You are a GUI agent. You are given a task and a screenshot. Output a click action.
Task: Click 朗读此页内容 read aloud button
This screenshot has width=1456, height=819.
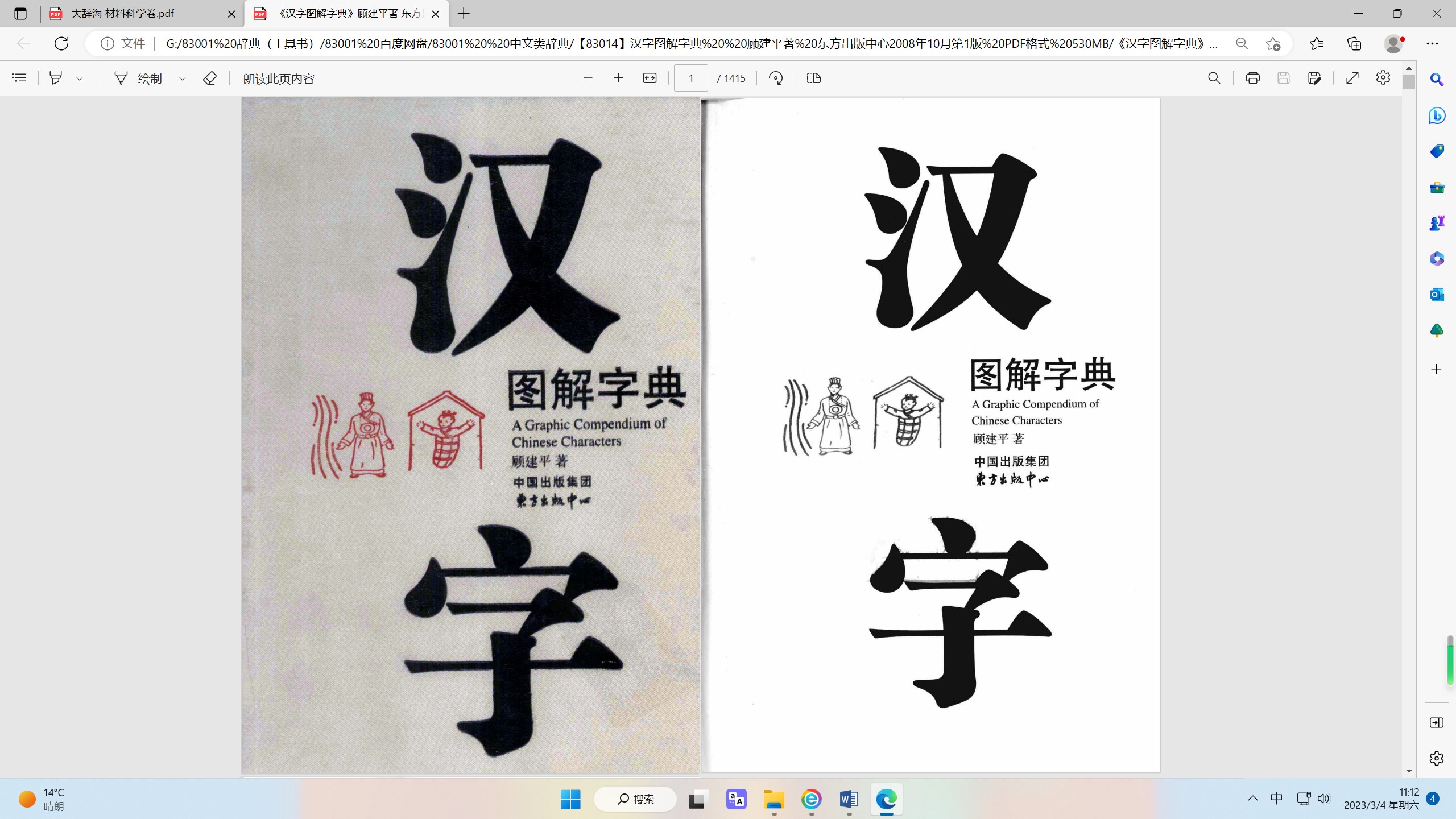pyautogui.click(x=279, y=78)
